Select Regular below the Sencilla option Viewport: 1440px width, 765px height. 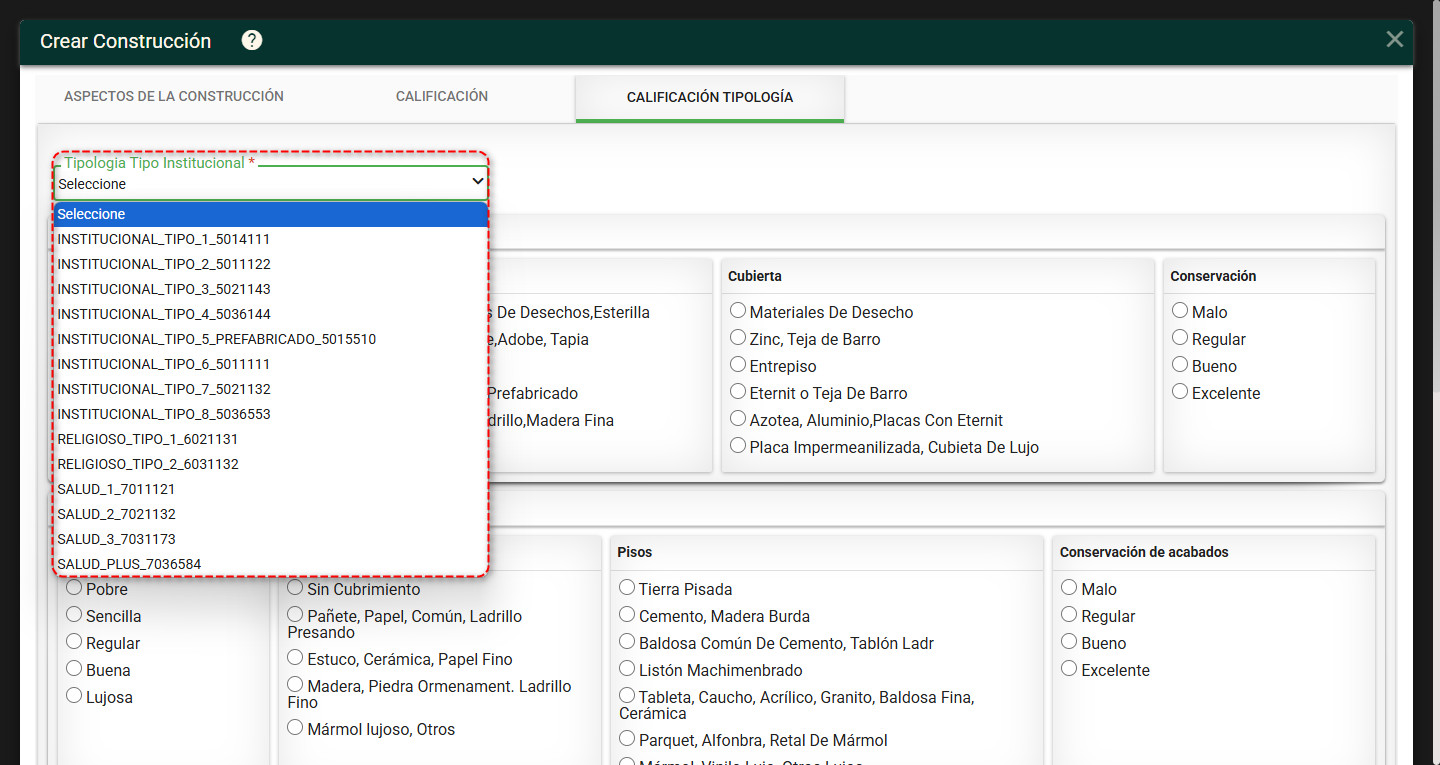tap(74, 642)
